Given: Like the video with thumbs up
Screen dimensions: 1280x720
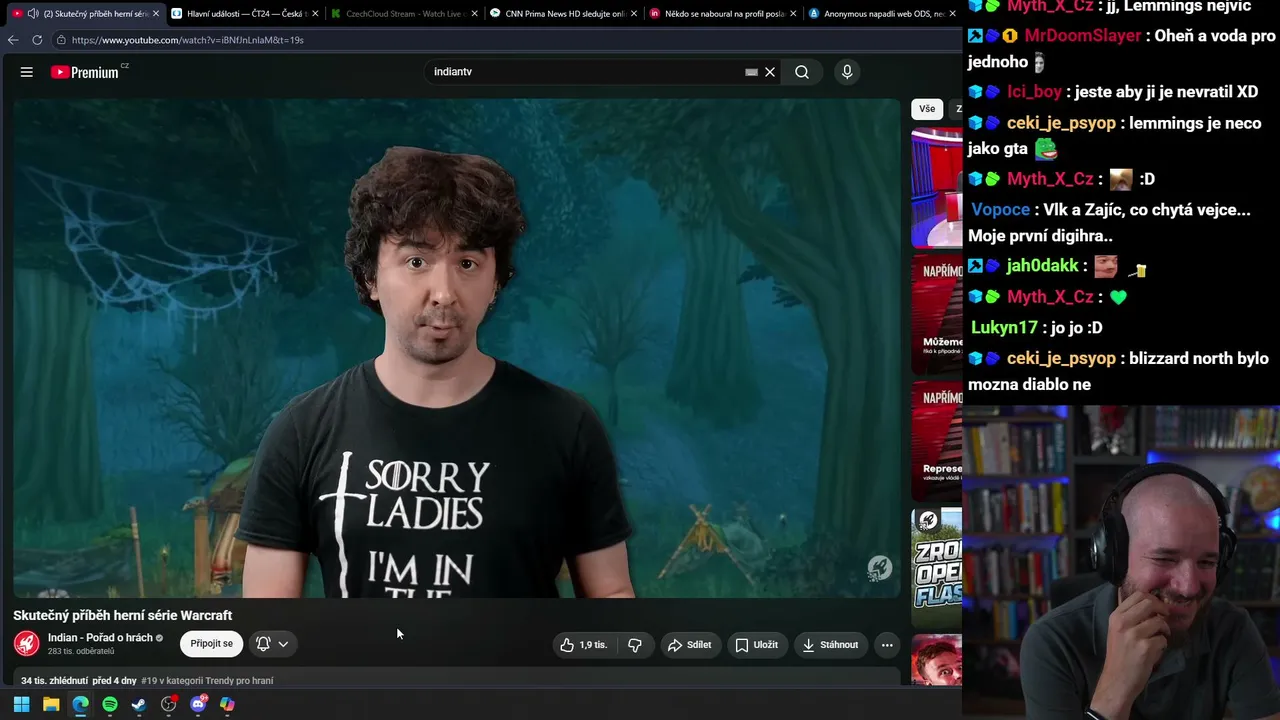Looking at the screenshot, I should click(584, 645).
